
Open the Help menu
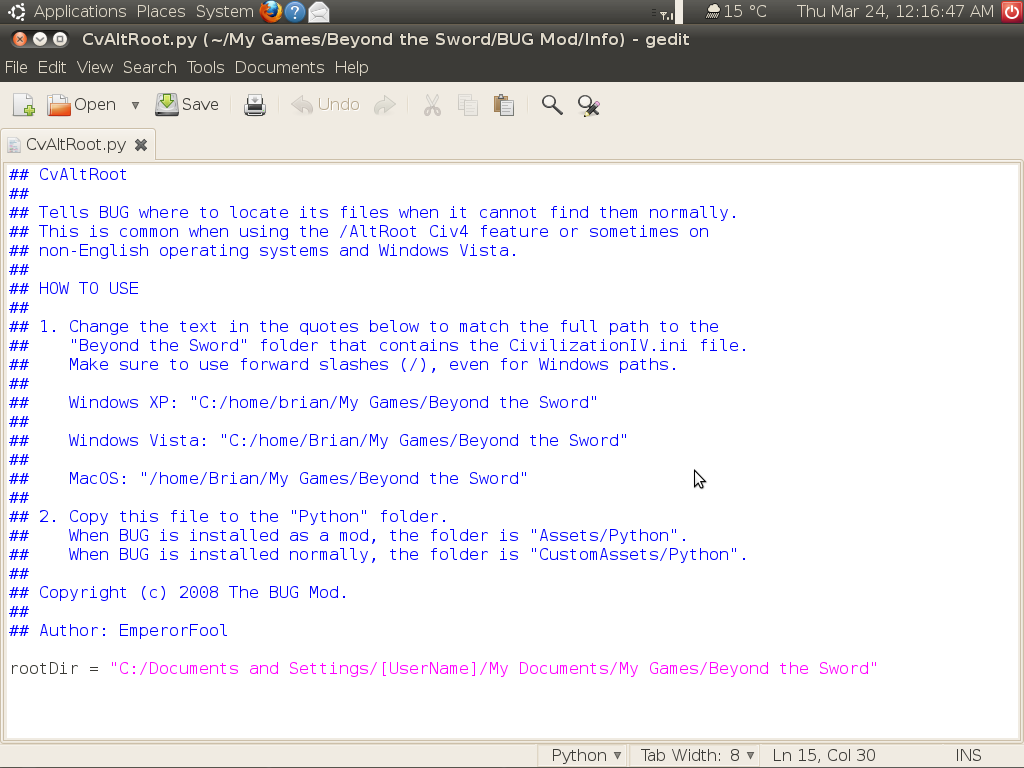[351, 67]
